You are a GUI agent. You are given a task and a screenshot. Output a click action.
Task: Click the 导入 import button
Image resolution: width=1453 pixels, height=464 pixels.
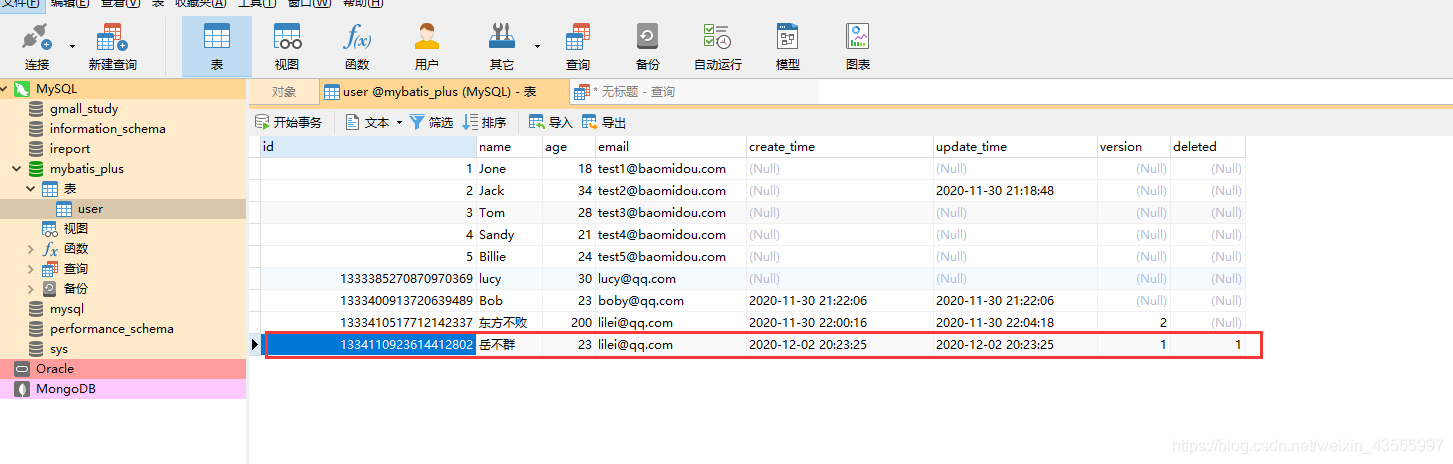(x=550, y=122)
